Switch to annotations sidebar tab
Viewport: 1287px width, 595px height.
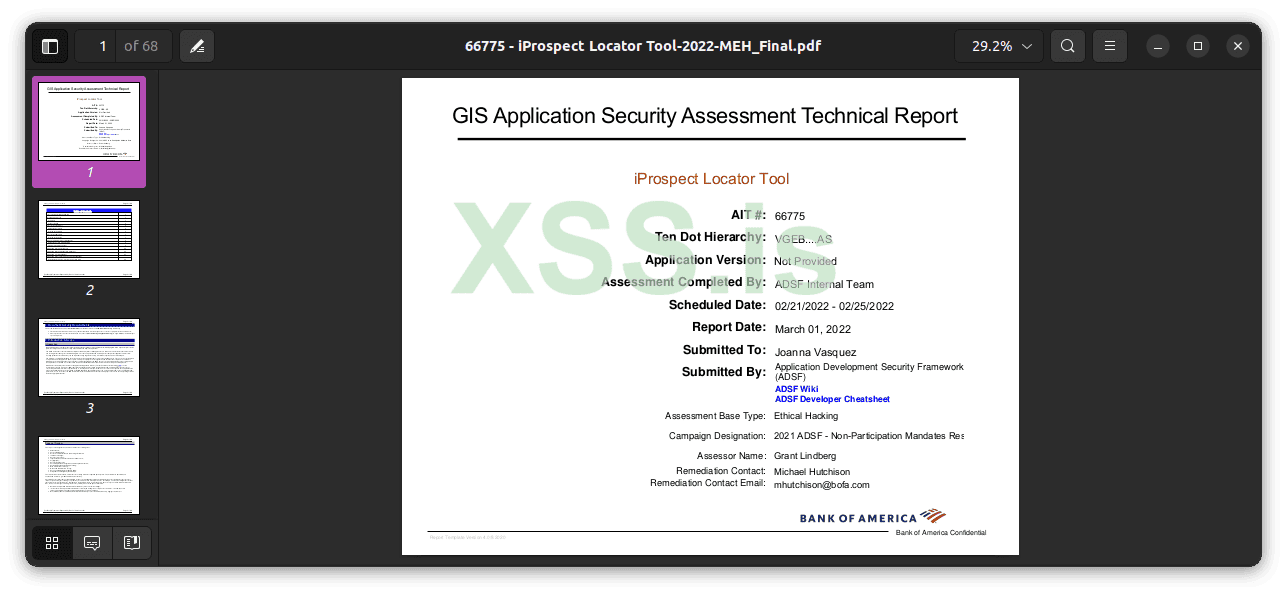pyautogui.click(x=92, y=543)
